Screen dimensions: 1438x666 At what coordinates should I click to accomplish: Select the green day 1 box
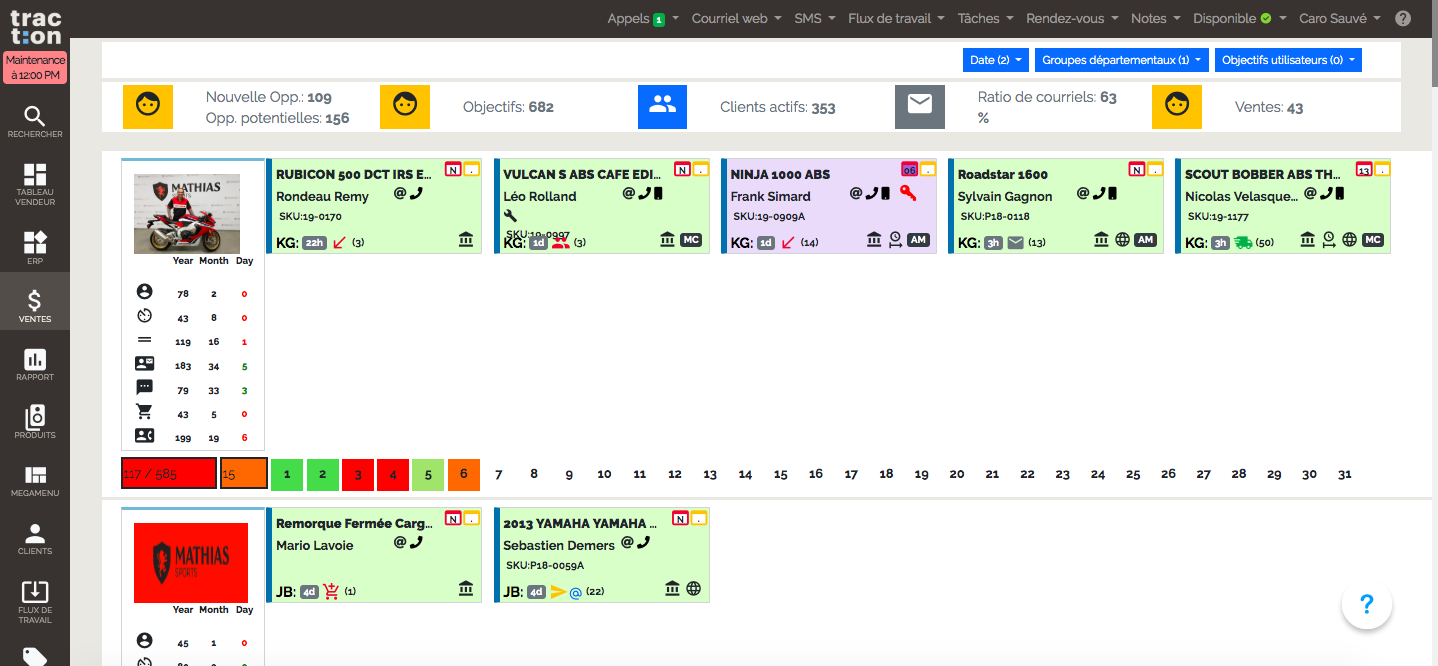pos(287,475)
